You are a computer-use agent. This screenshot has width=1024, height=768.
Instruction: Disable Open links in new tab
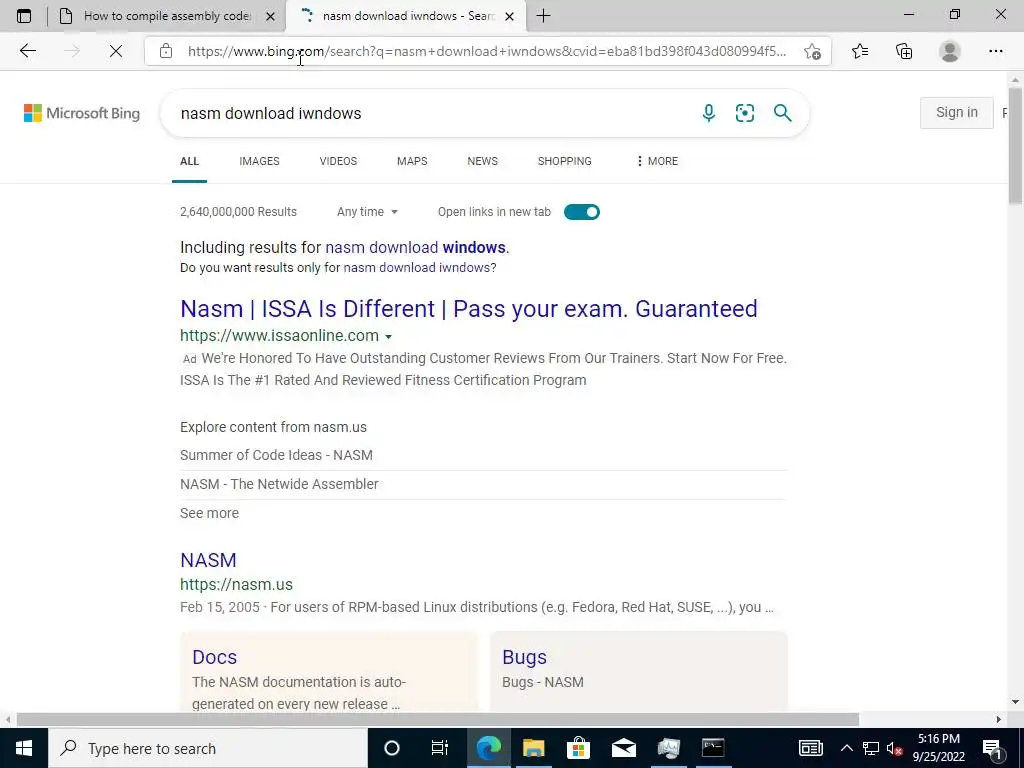point(582,212)
